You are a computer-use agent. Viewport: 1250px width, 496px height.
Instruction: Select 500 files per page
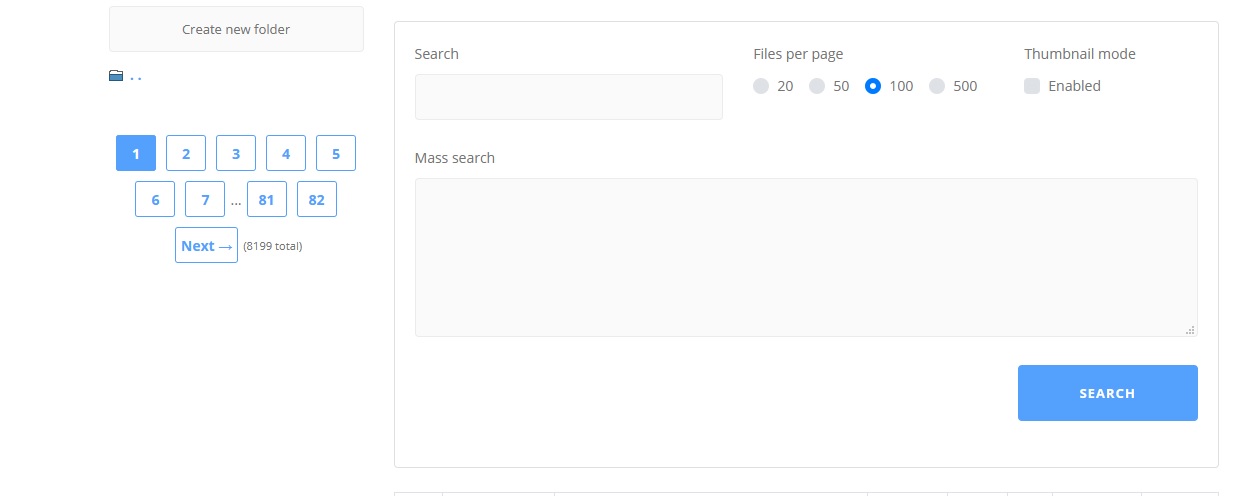[937, 86]
